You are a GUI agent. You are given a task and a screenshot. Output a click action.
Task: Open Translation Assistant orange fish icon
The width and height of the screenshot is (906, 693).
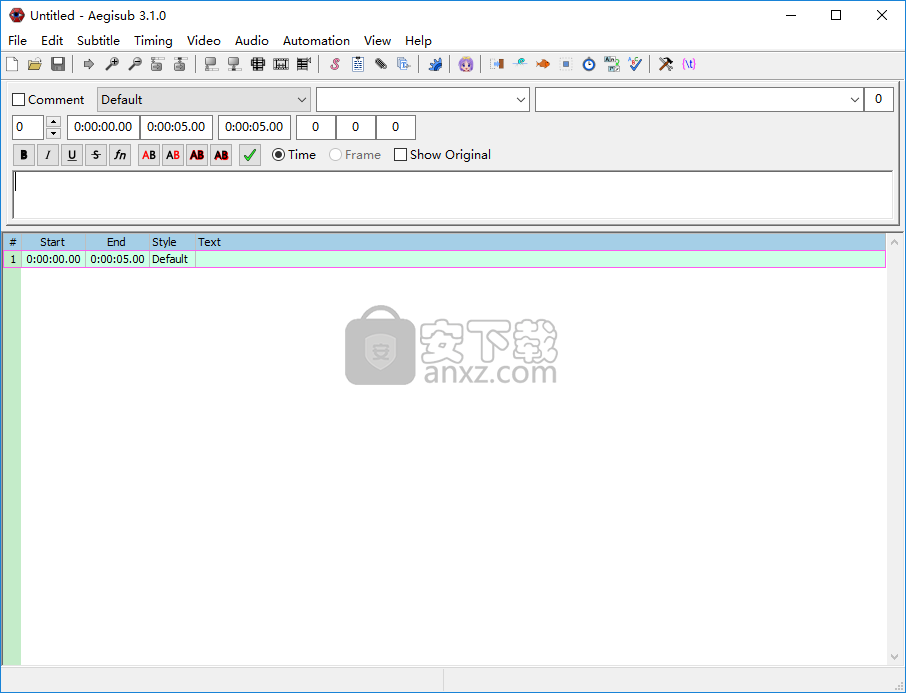click(x=543, y=64)
